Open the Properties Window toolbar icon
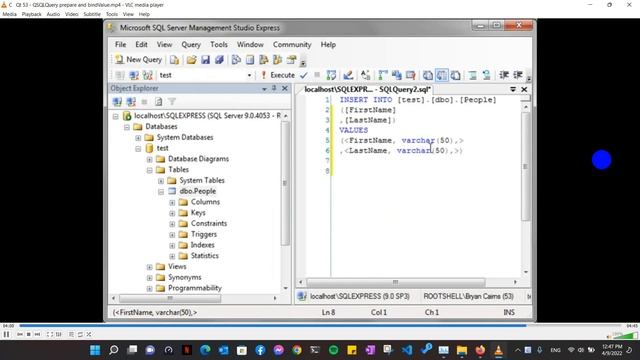Viewport: 640px width, 360px height. 291,60
